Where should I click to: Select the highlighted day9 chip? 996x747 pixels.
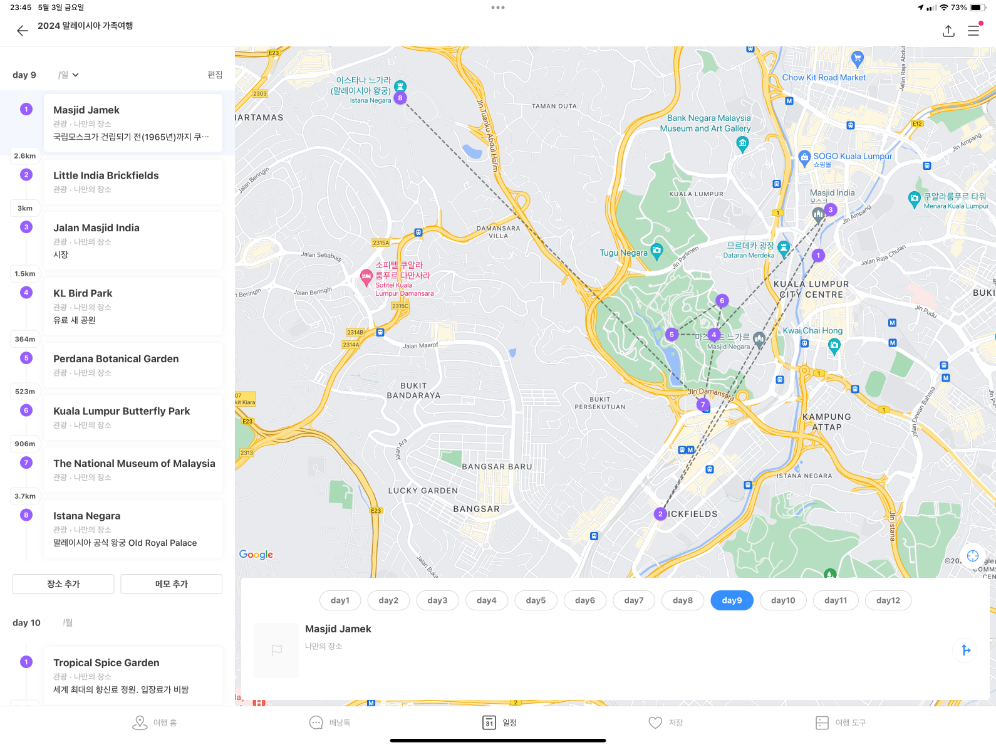click(x=732, y=600)
